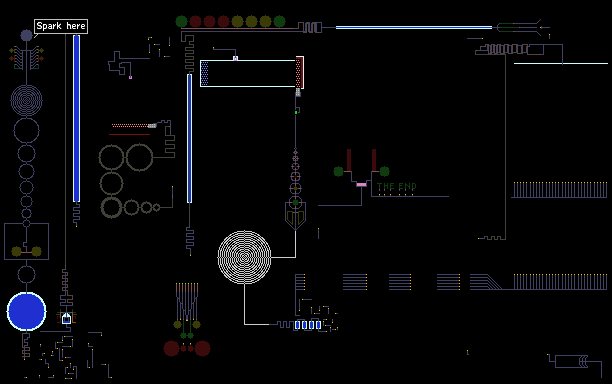Click the large solid blue circle
This screenshot has width=612, height=384.
(x=27, y=311)
